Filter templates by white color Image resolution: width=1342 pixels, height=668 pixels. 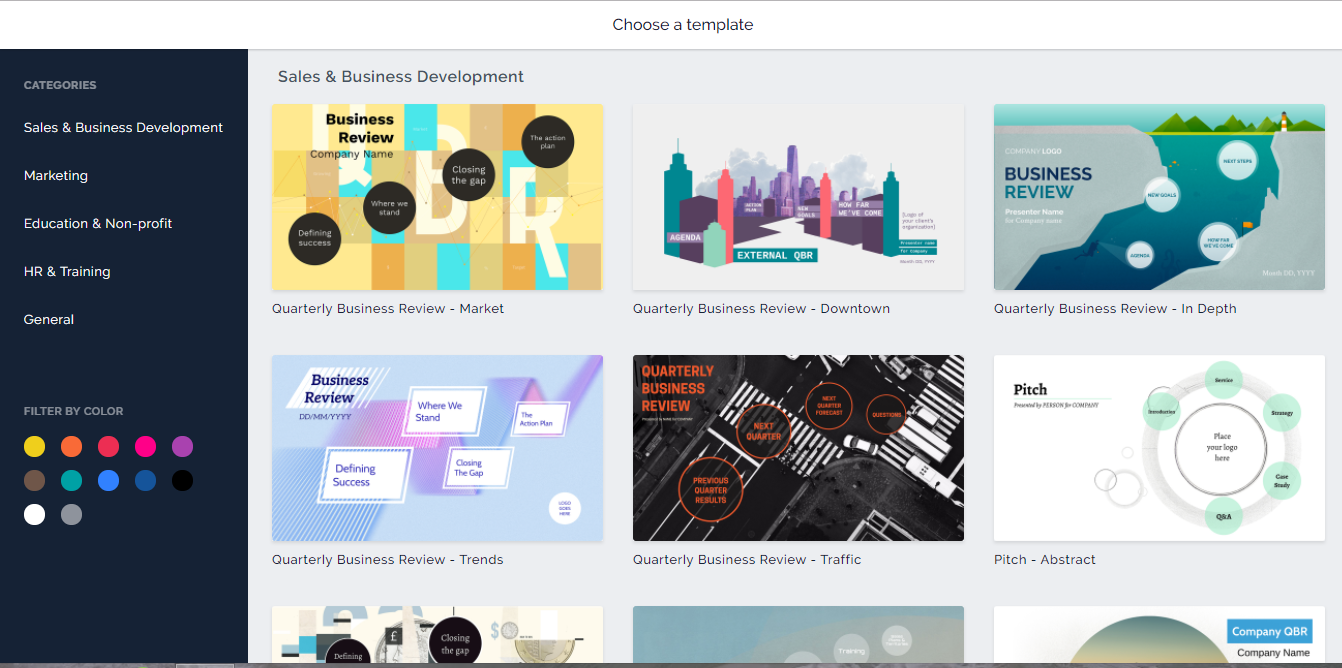point(35,514)
